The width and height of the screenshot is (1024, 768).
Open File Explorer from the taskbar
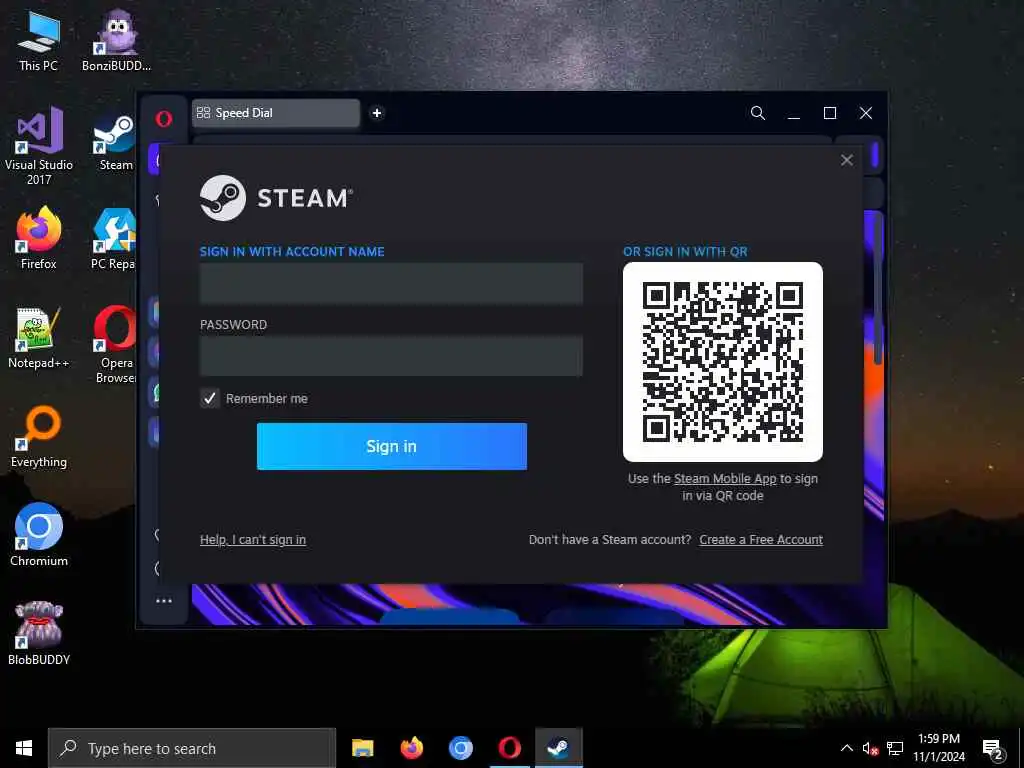362,748
